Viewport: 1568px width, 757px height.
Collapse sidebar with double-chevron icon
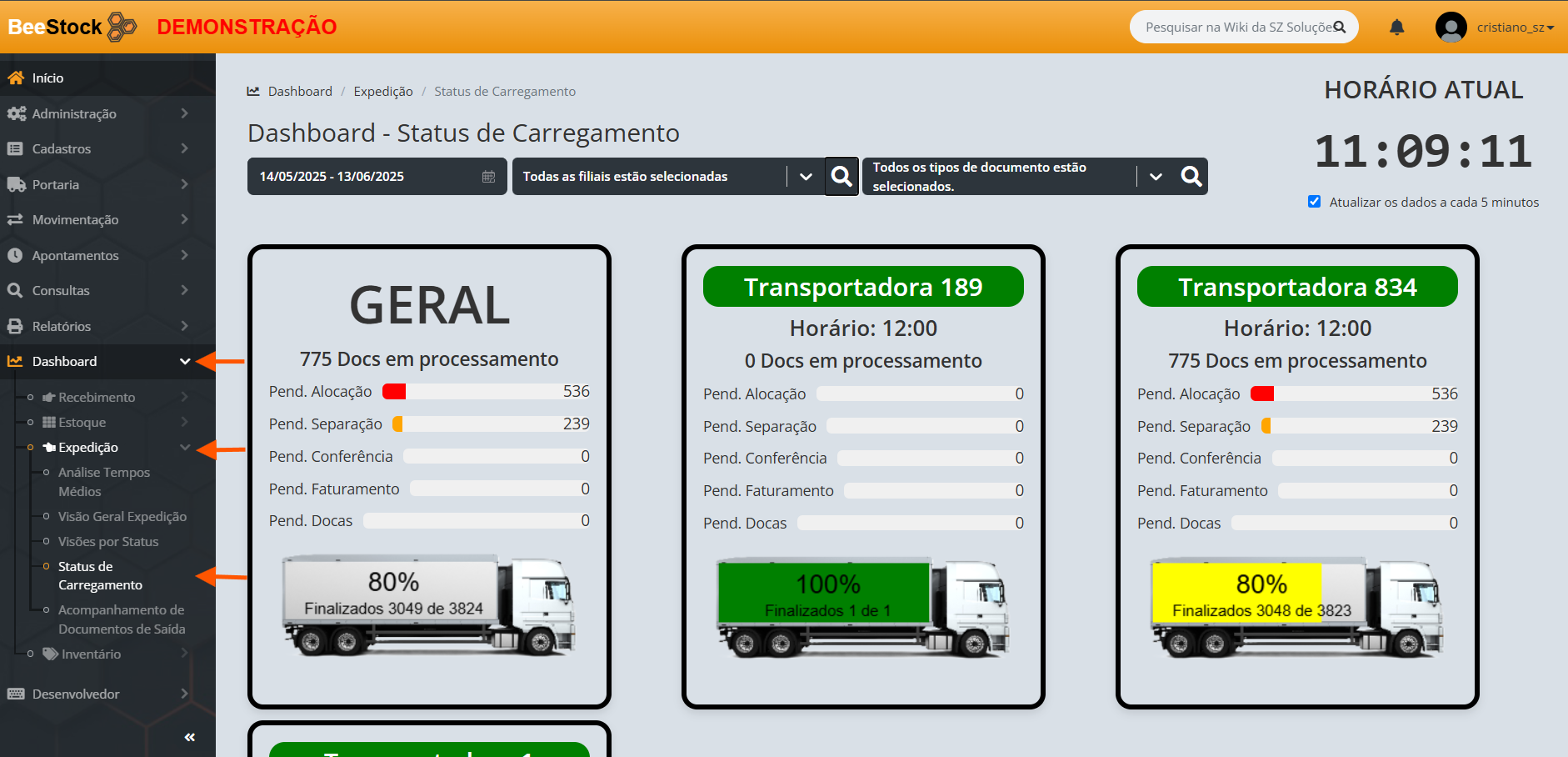click(x=189, y=737)
